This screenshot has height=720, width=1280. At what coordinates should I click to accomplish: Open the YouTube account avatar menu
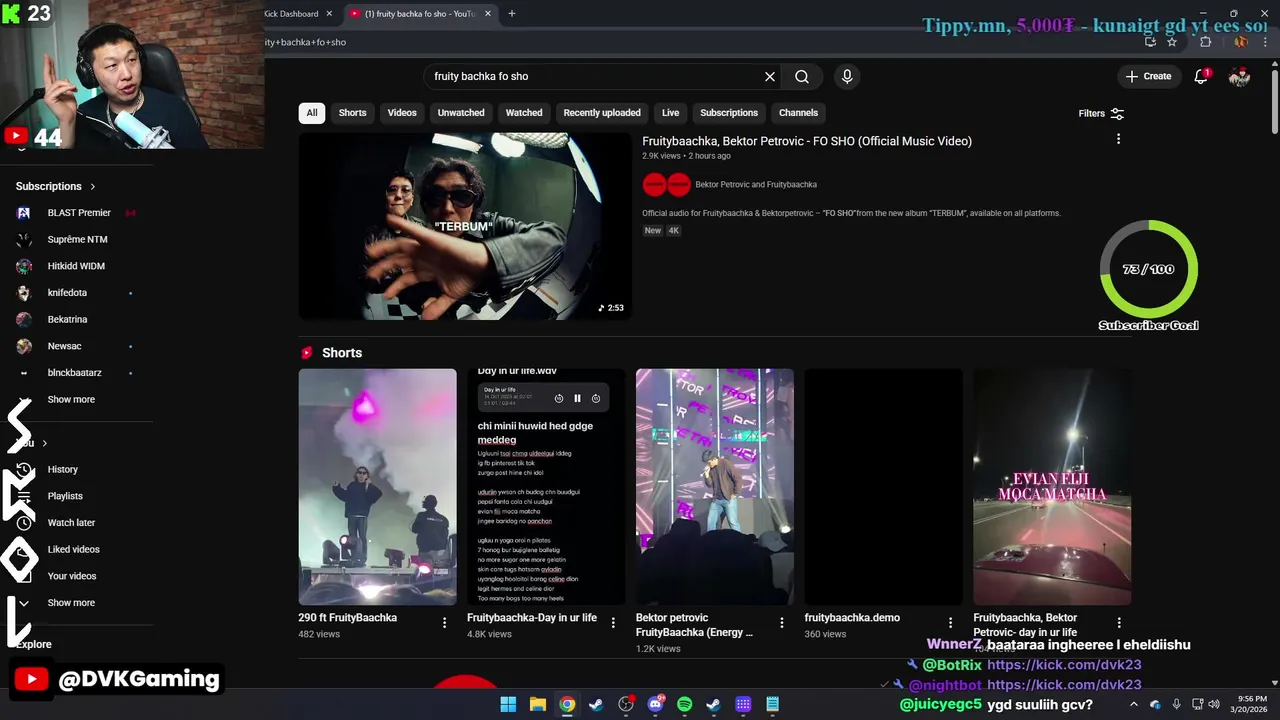[1239, 76]
